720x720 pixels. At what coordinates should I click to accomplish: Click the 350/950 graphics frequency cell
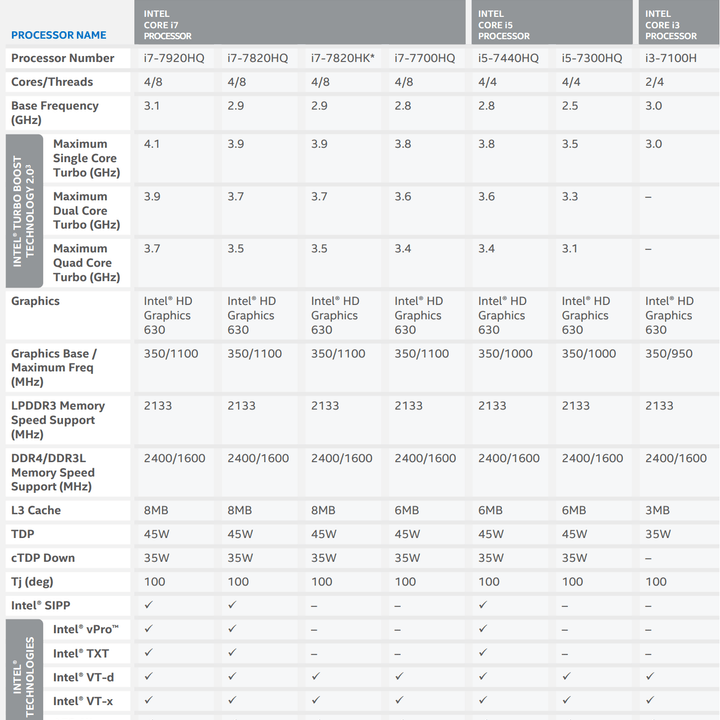click(x=669, y=354)
